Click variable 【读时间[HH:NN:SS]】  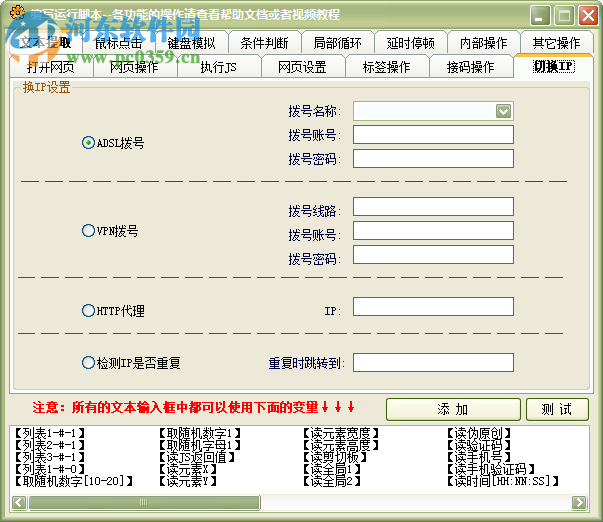pyautogui.click(x=503, y=481)
